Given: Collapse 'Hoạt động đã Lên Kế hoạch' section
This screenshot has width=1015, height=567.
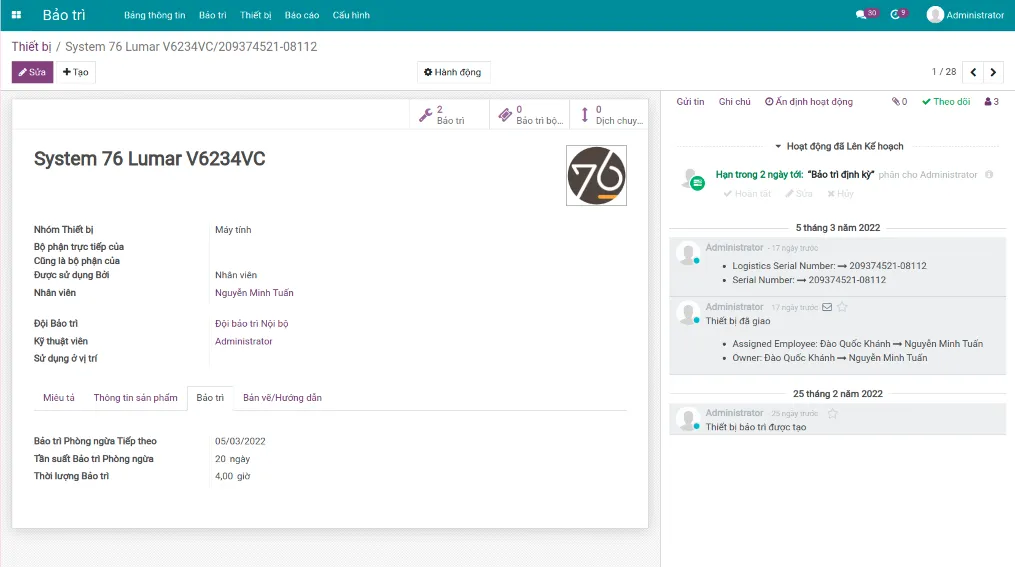Looking at the screenshot, I should [x=838, y=146].
